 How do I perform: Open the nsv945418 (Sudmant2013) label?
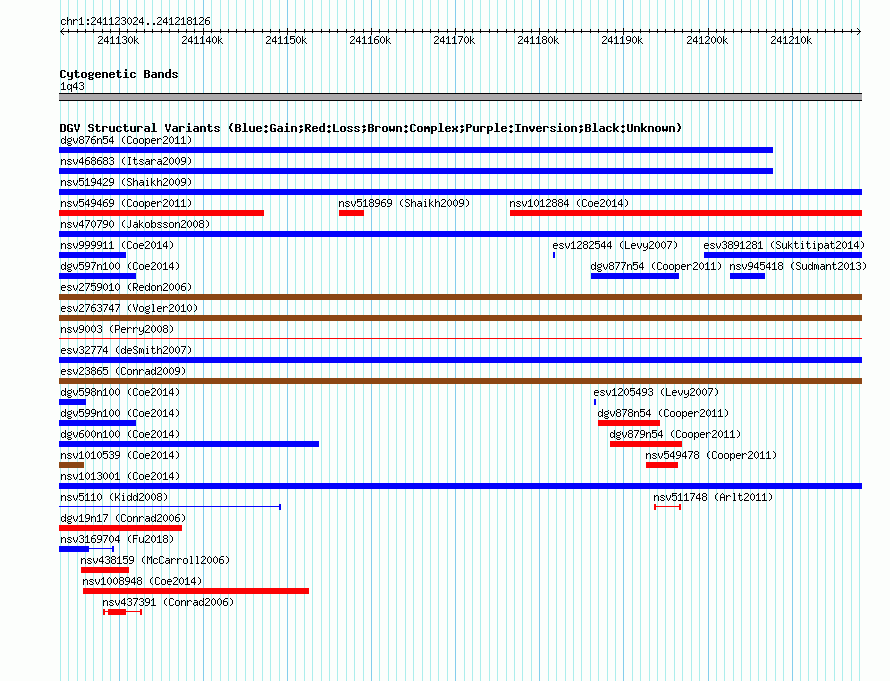pyautogui.click(x=798, y=266)
